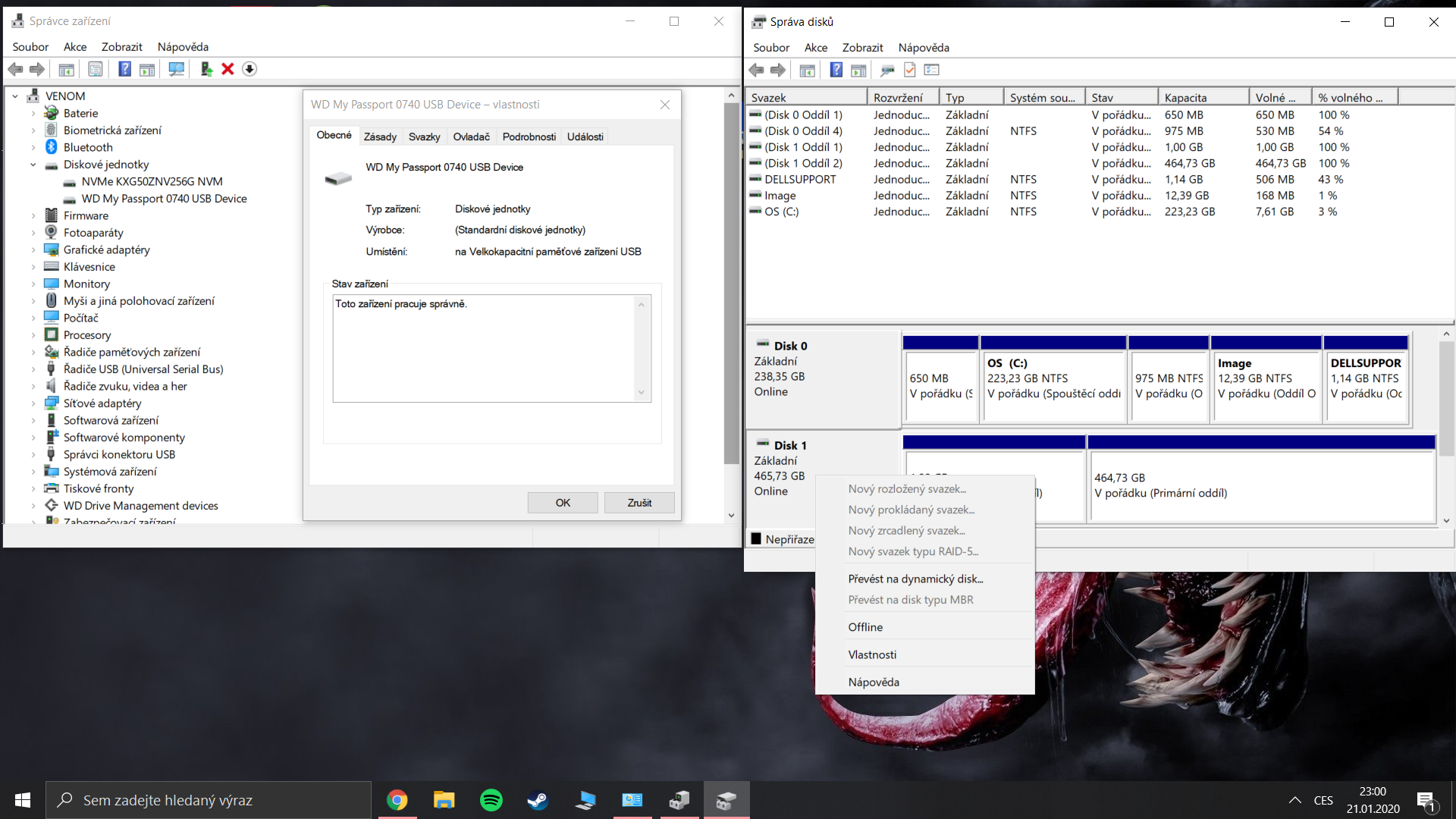Click the checkmark document icon in Správa disků

(909, 70)
